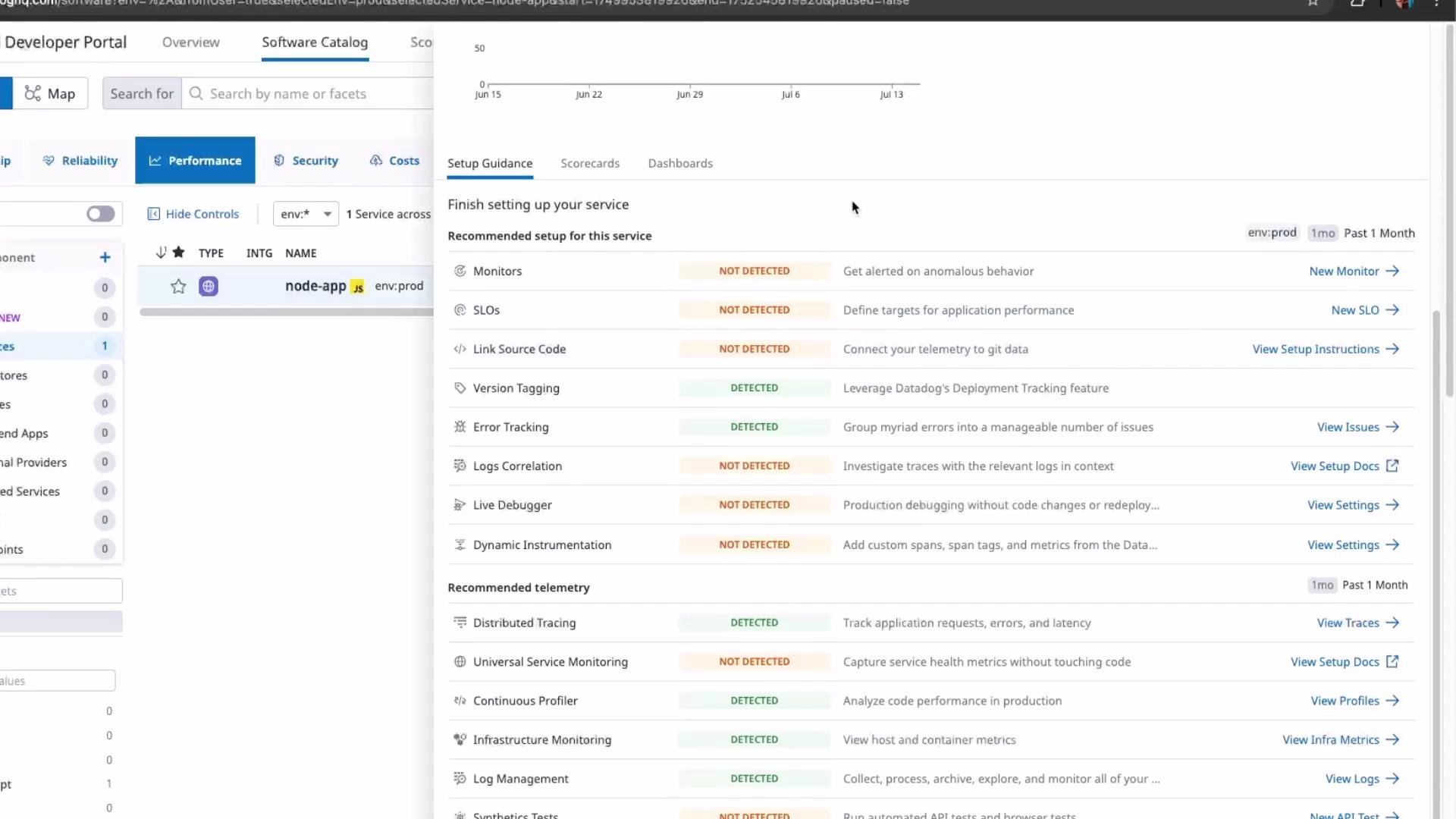Click the node-app service type icon
Screen dimensions: 1456x819
pyautogui.click(x=209, y=286)
